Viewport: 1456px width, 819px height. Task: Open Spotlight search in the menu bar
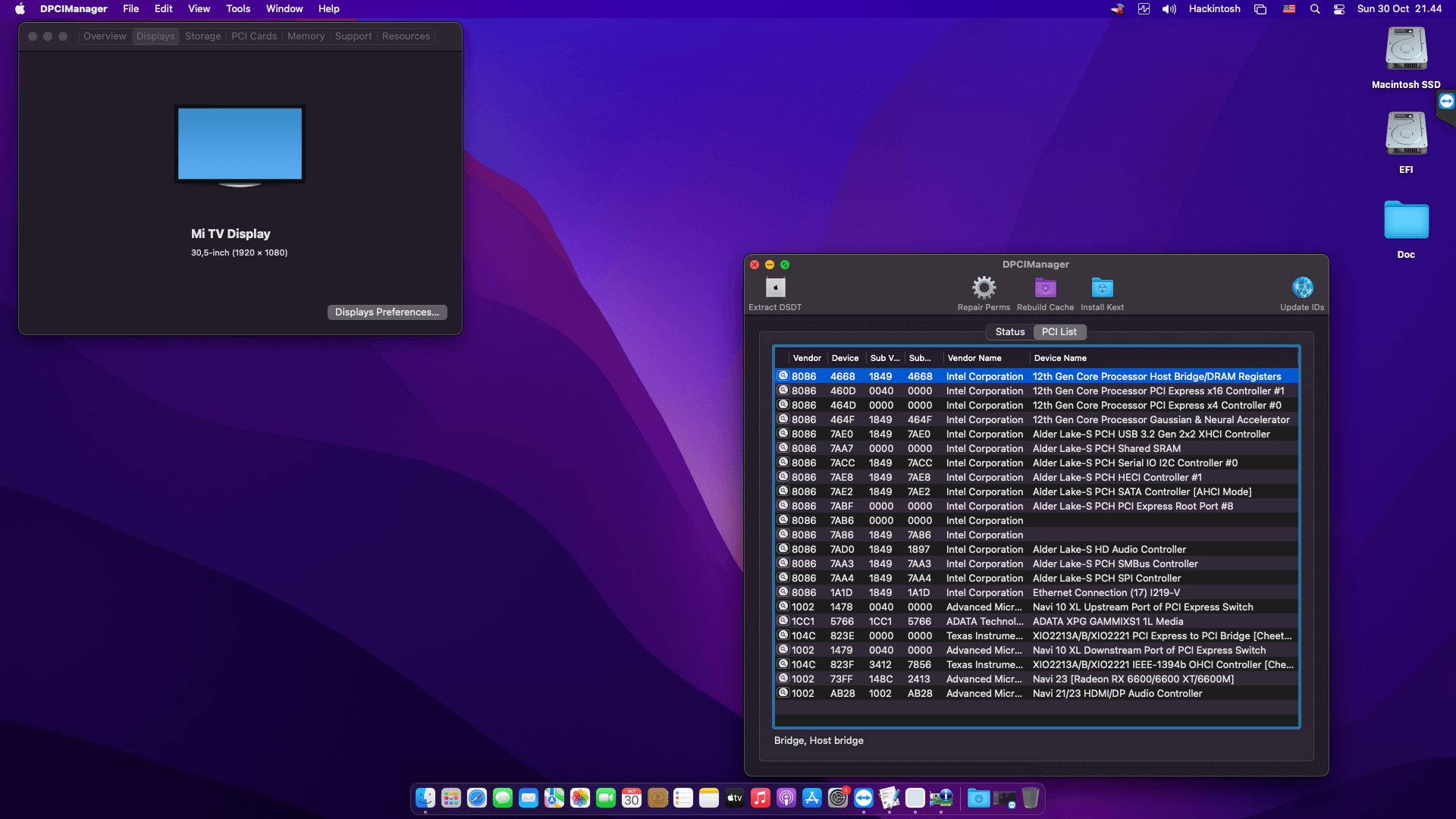coord(1315,9)
